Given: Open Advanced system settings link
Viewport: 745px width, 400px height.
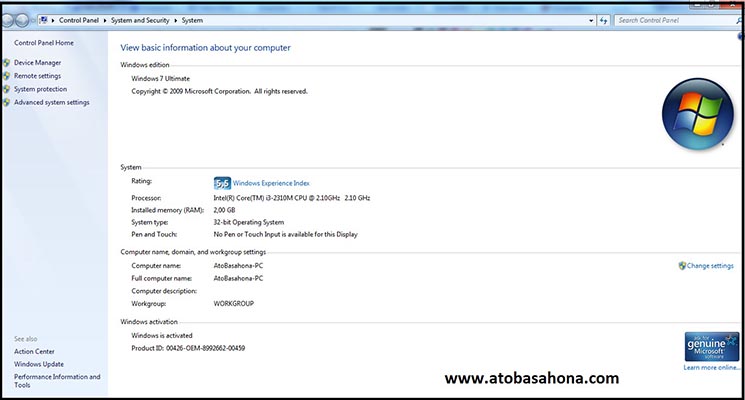Looking at the screenshot, I should coord(52,103).
